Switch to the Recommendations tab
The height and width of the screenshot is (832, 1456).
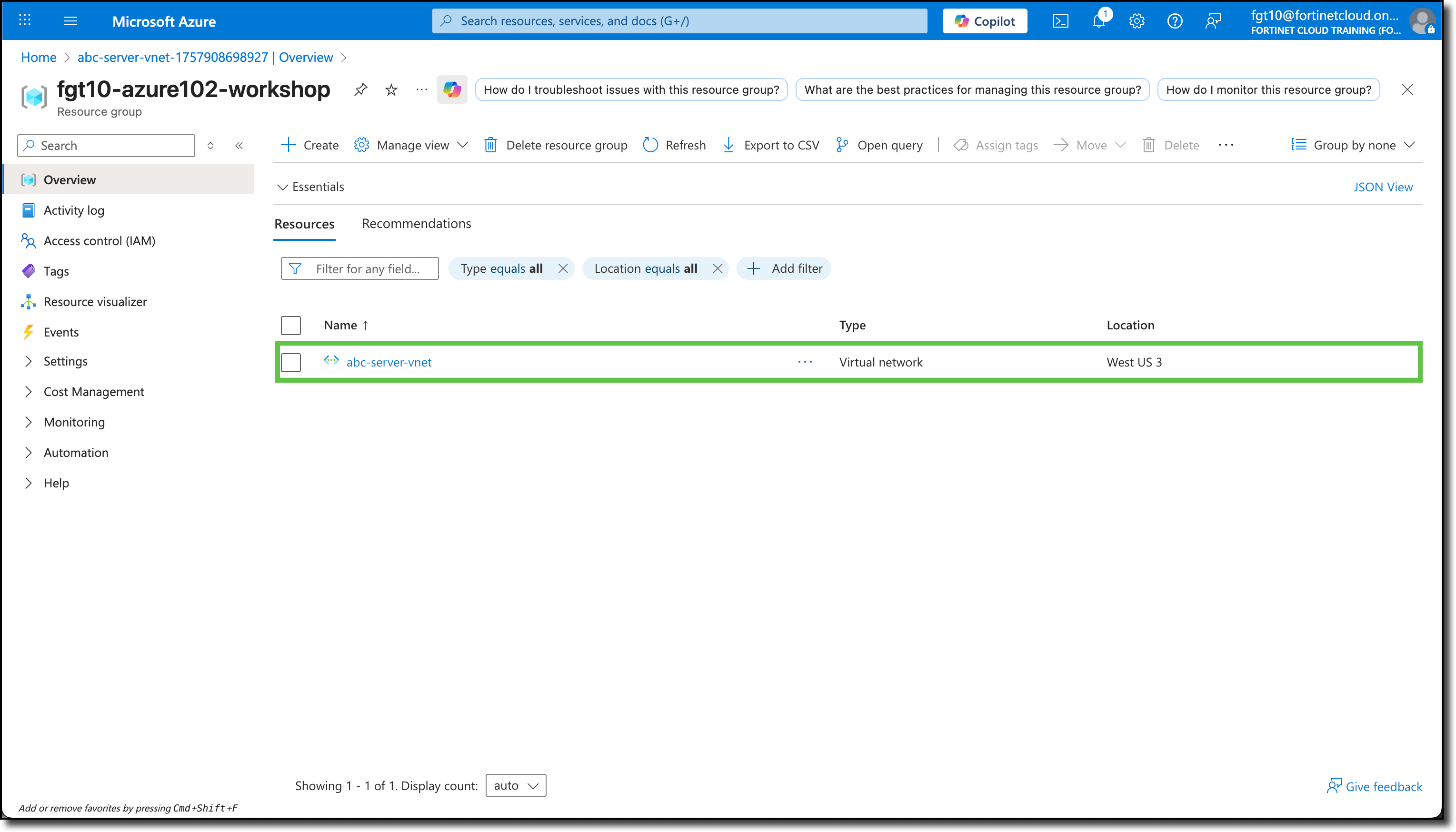tap(416, 223)
